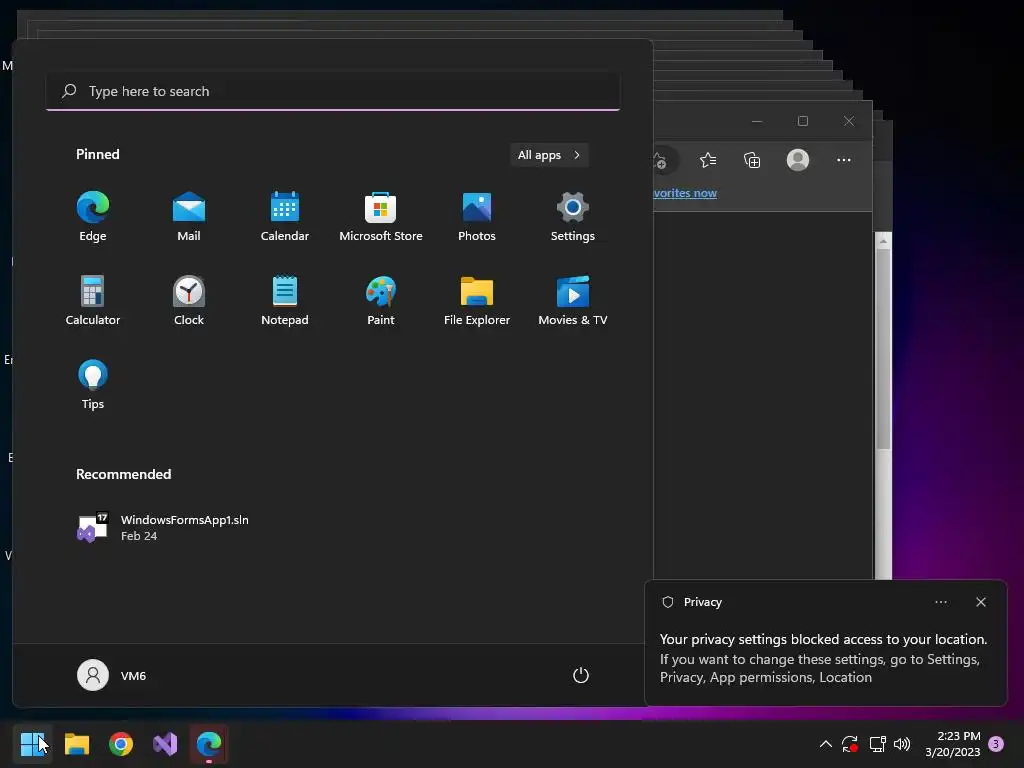Open Collections in Edge toolbar
The width and height of the screenshot is (1024, 768).
point(752,160)
